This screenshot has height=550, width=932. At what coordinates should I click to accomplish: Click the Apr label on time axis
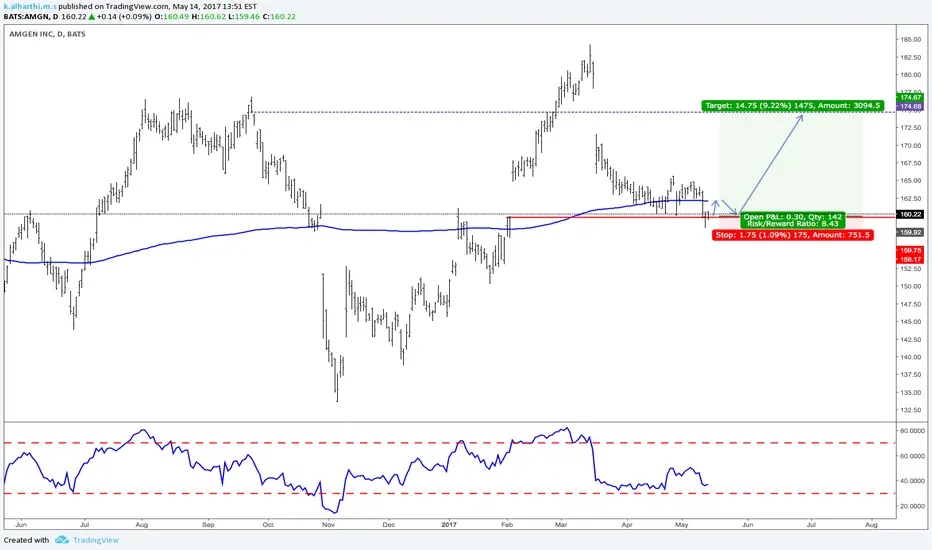tap(626, 524)
